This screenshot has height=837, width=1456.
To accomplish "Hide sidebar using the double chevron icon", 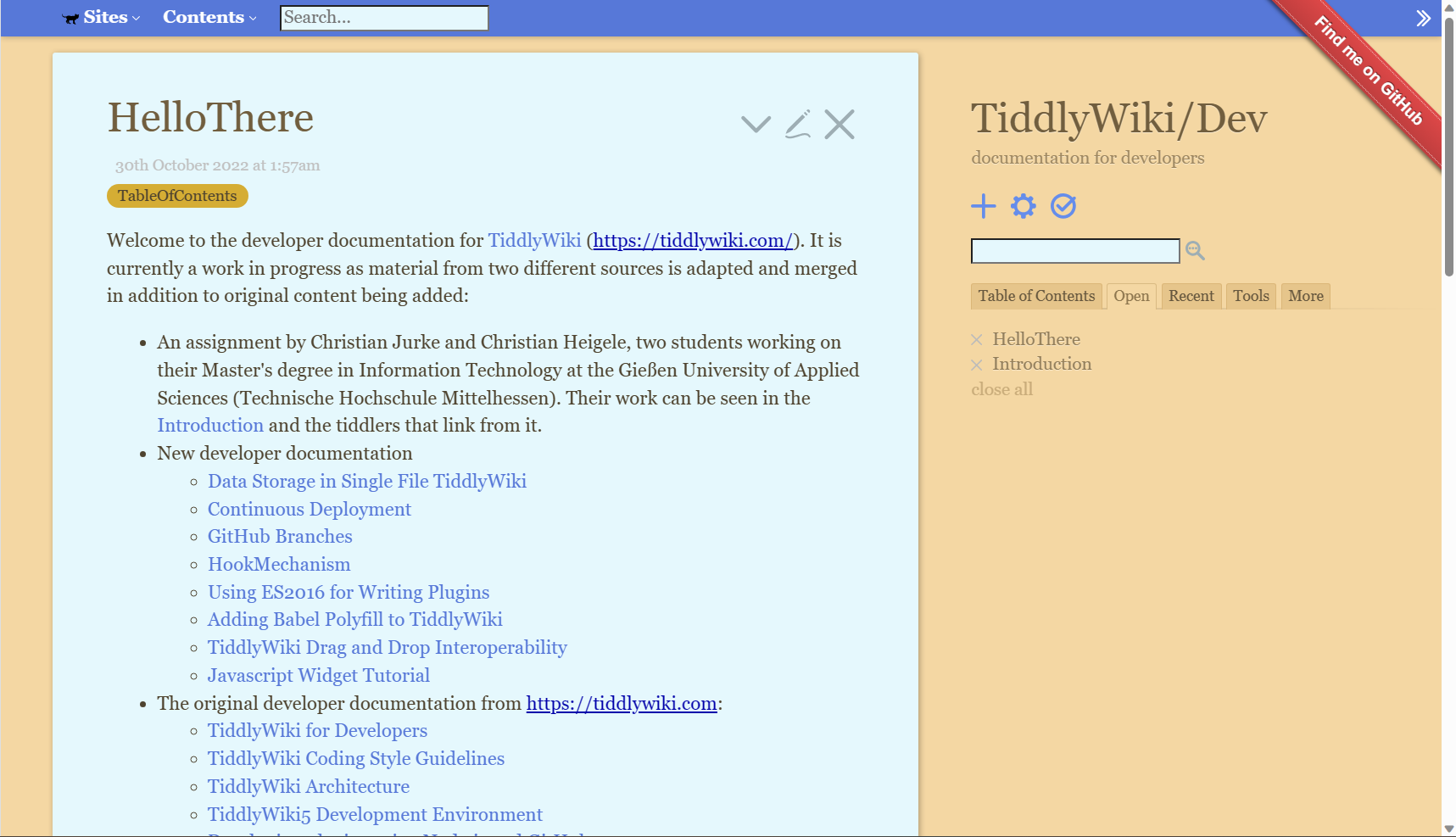I will [x=1423, y=19].
